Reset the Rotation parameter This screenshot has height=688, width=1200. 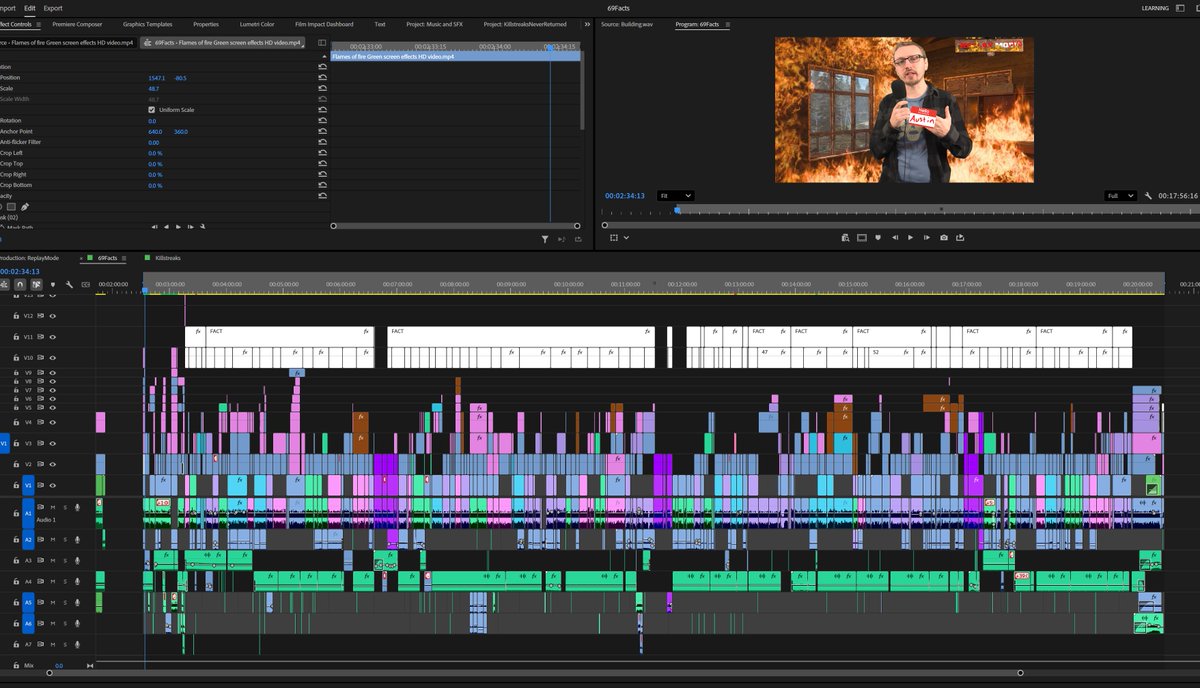322,121
